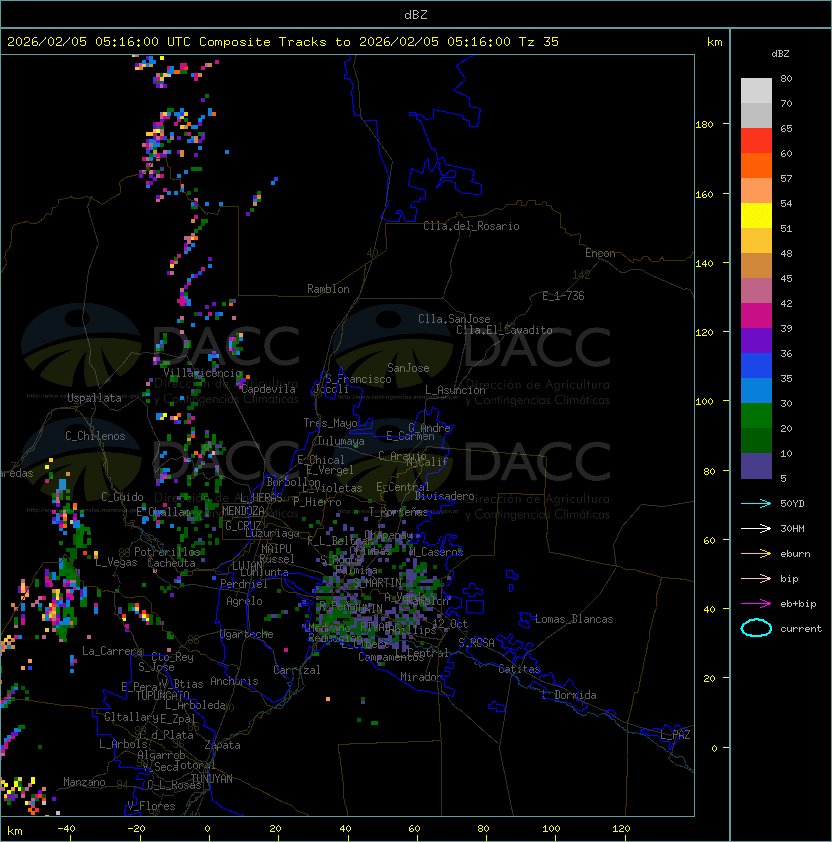Click the Lomas_Blancas label
Viewport: 832px width, 842px height.
coord(574,619)
